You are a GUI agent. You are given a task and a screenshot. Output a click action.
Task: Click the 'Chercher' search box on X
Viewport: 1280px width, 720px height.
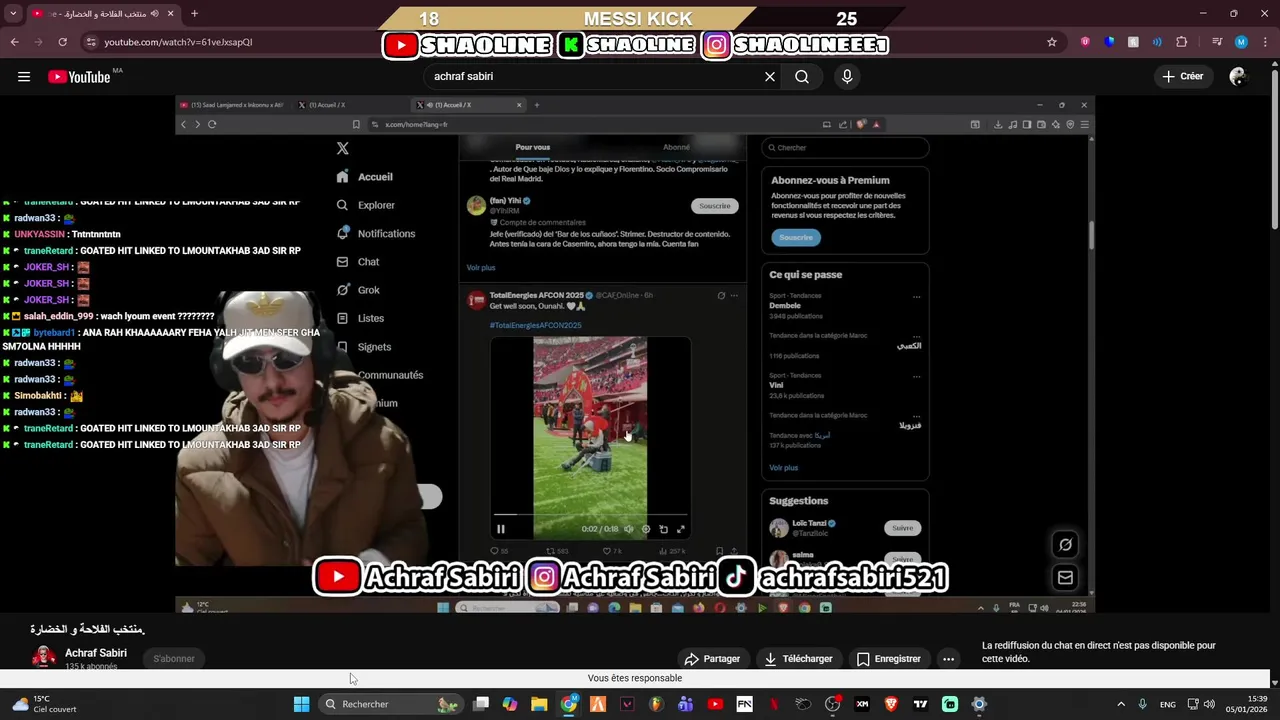tap(845, 148)
